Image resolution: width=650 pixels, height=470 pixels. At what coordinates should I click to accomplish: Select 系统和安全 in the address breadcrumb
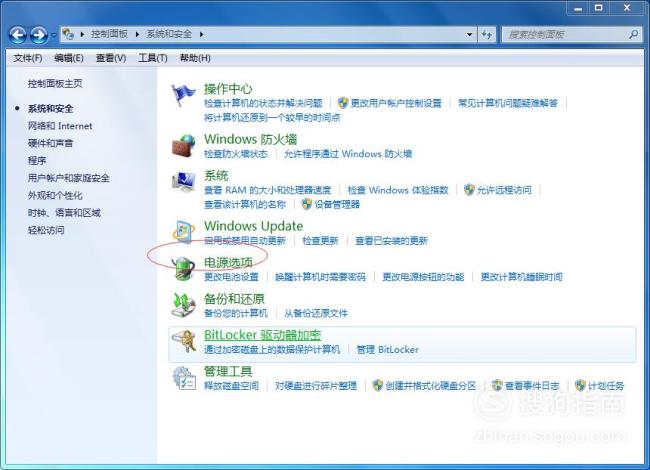tap(169, 34)
